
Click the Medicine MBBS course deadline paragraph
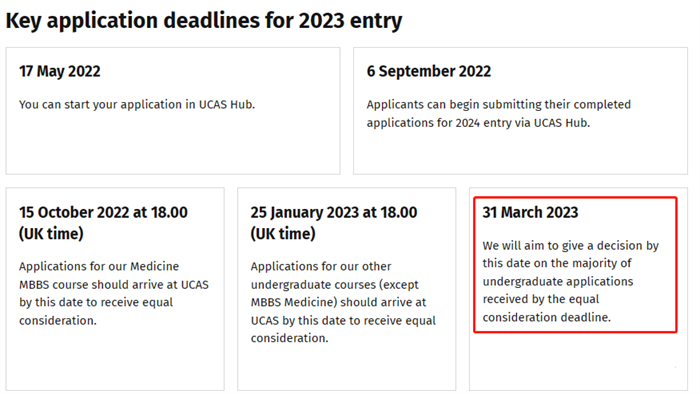click(x=114, y=293)
